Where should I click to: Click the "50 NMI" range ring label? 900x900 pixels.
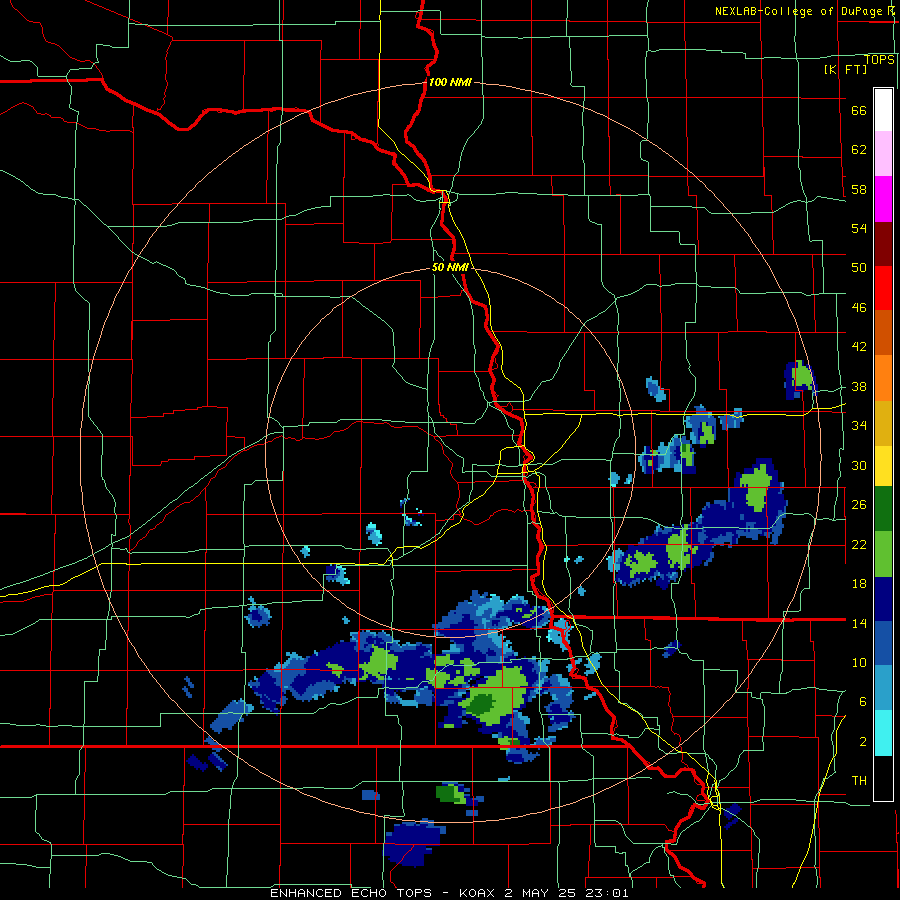coord(451,267)
